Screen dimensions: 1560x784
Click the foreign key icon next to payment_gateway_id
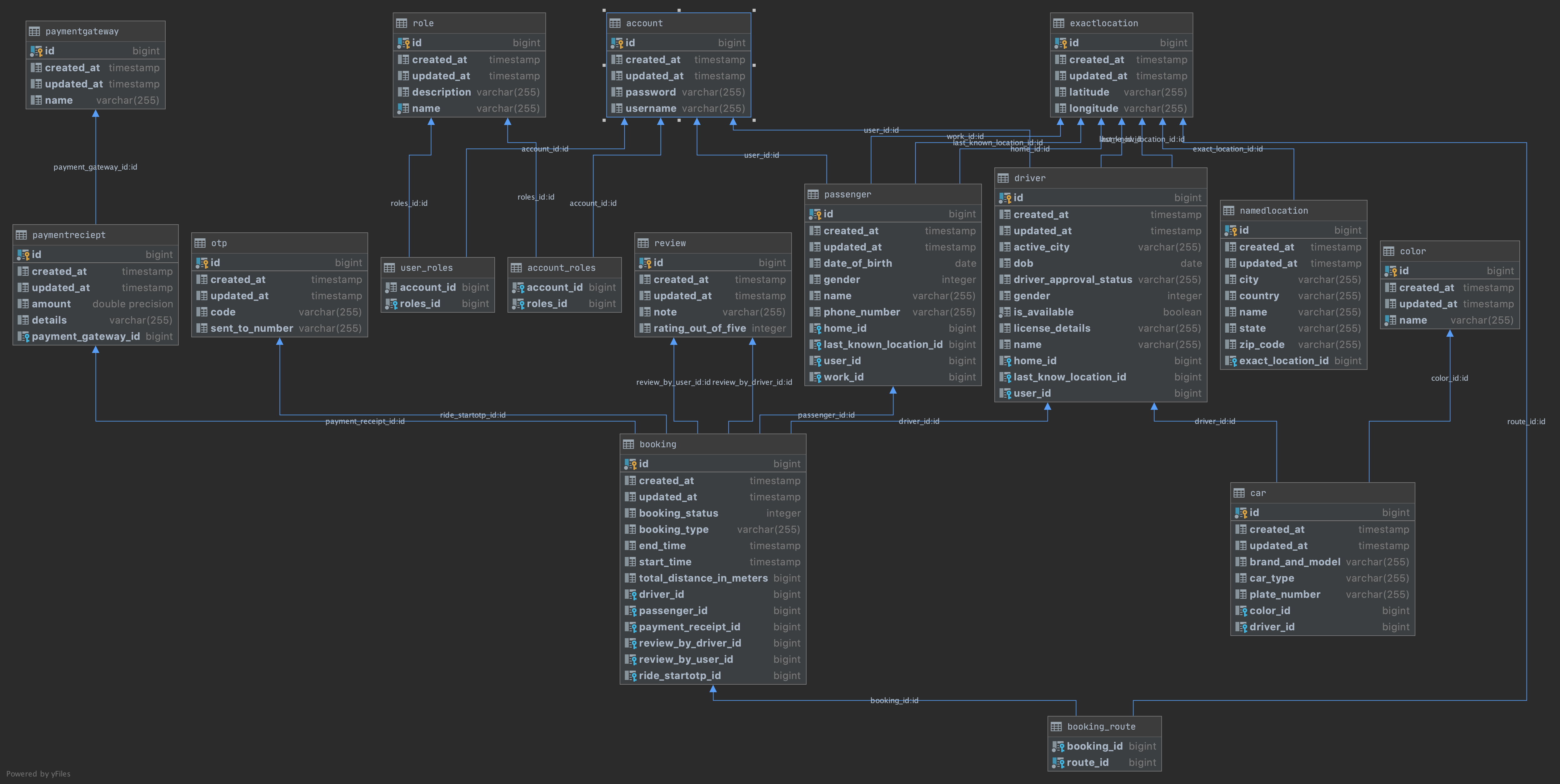23,337
